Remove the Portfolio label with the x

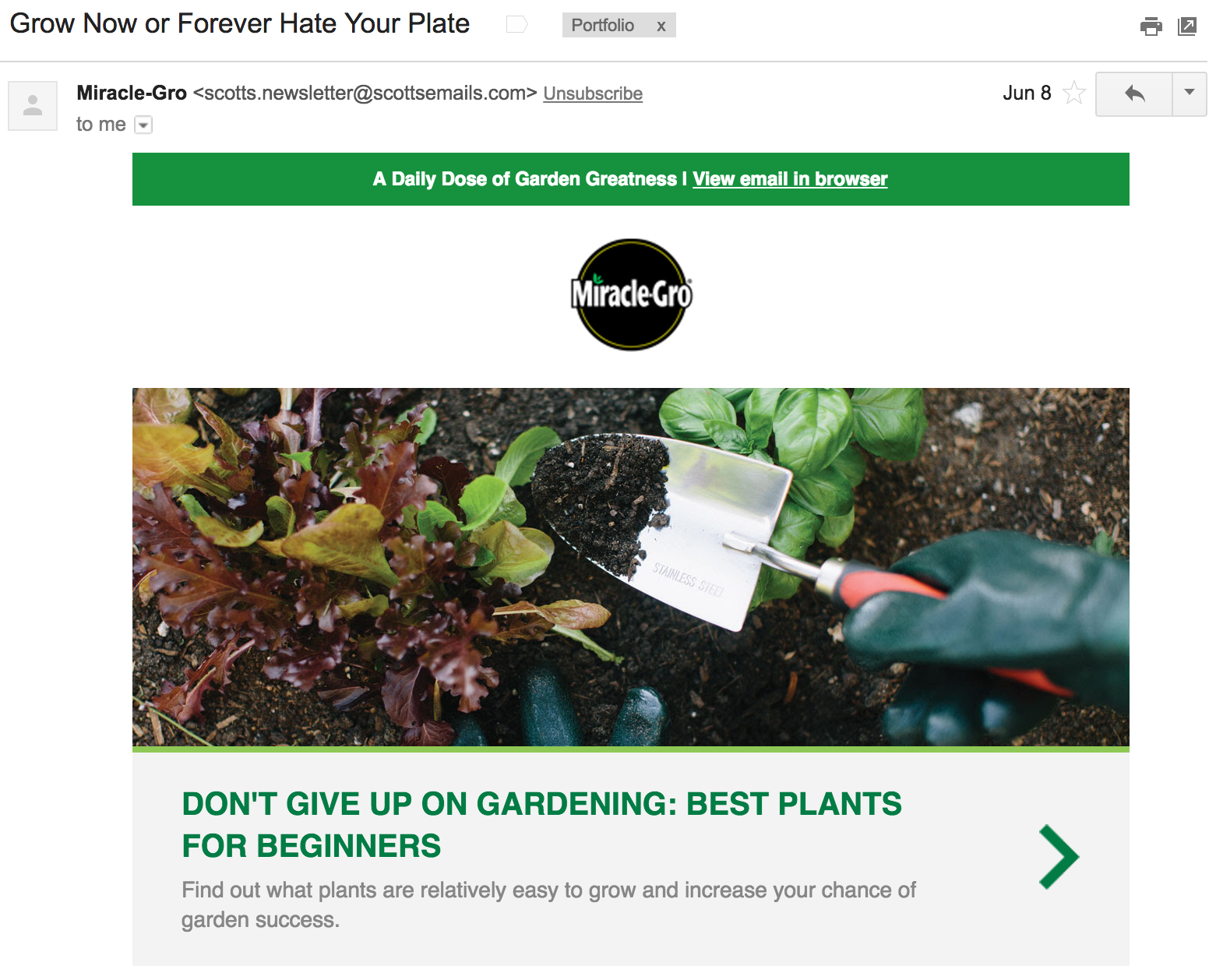(661, 26)
